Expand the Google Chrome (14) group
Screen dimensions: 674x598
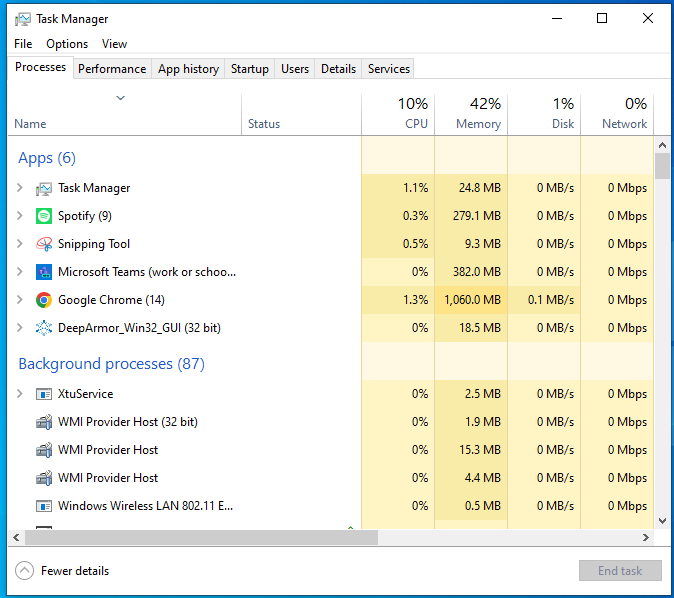(19, 300)
